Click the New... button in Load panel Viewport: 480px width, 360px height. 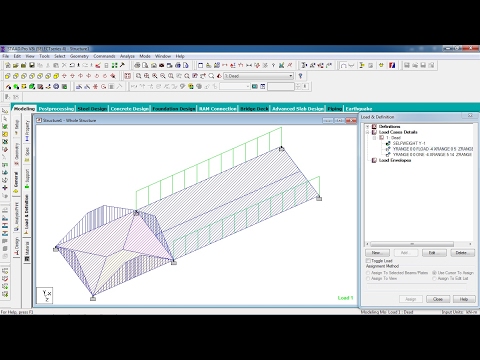click(377, 253)
